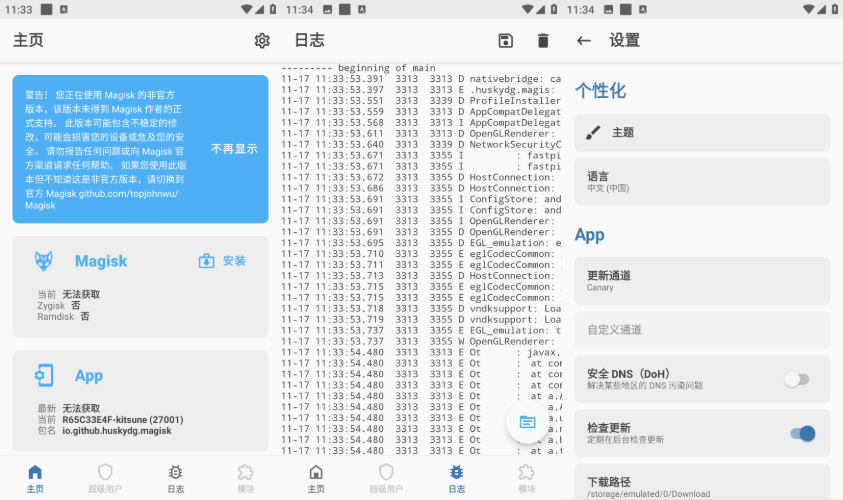Click the ProfileInstaller log entry

coord(421,101)
